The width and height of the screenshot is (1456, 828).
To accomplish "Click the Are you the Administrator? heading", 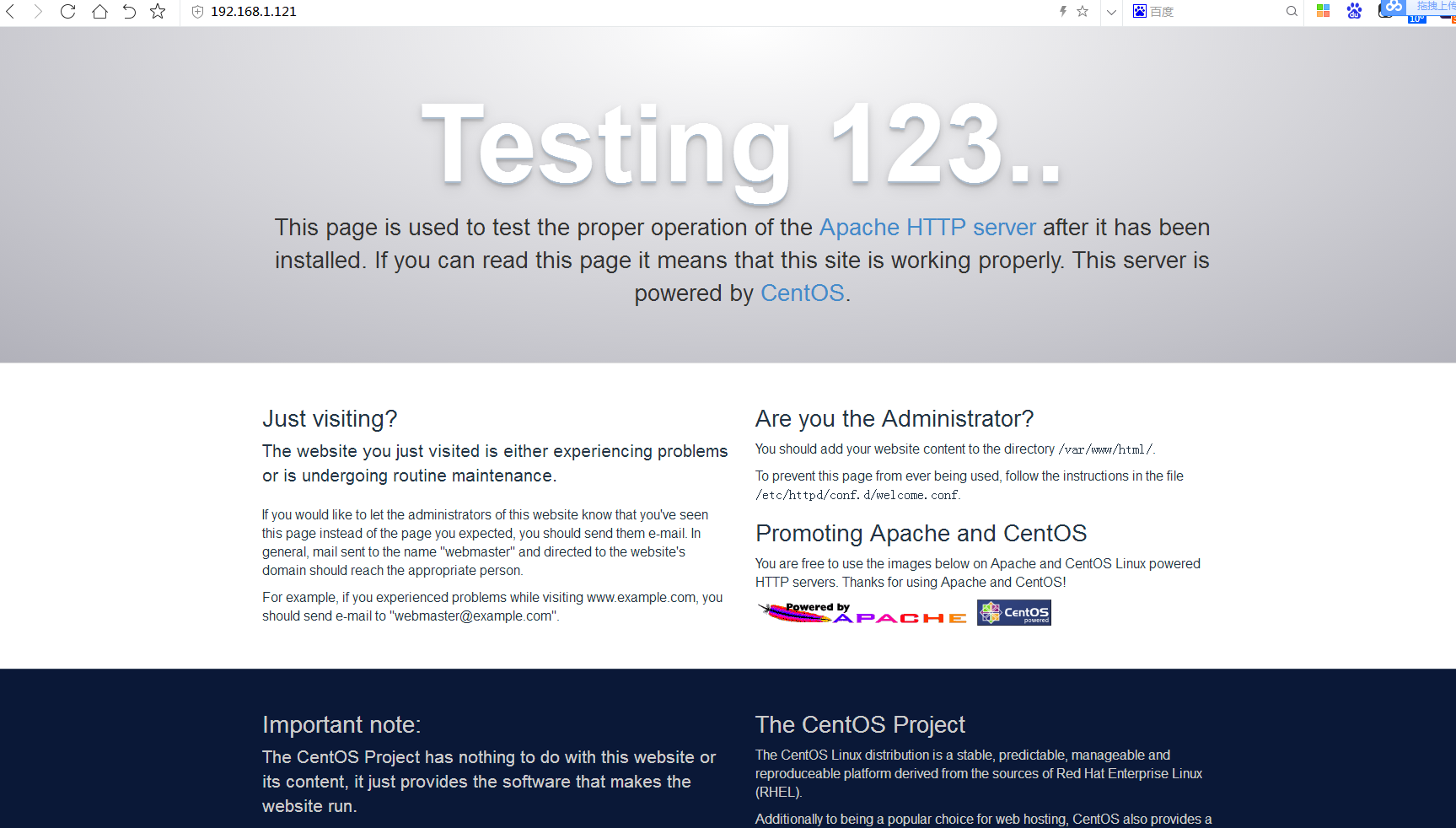I will click(x=895, y=419).
